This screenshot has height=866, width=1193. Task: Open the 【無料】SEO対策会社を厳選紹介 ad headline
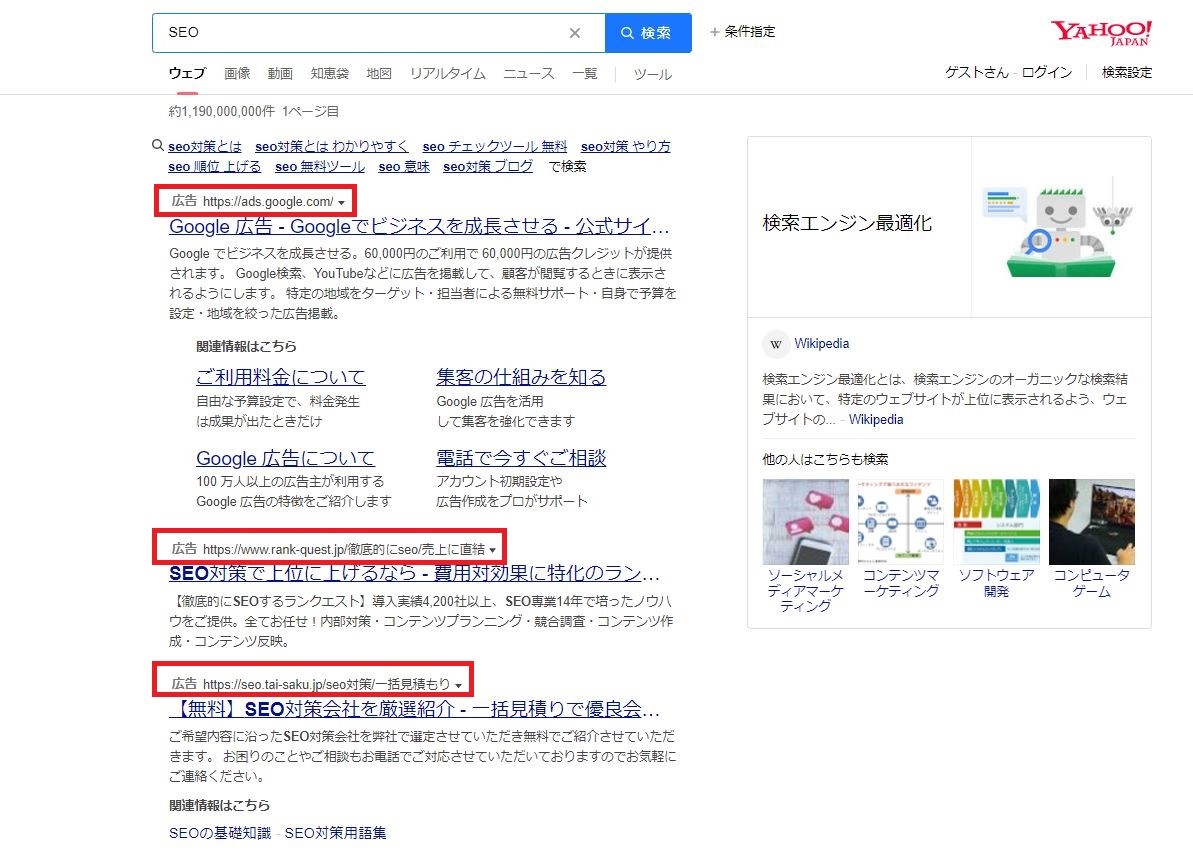click(414, 709)
